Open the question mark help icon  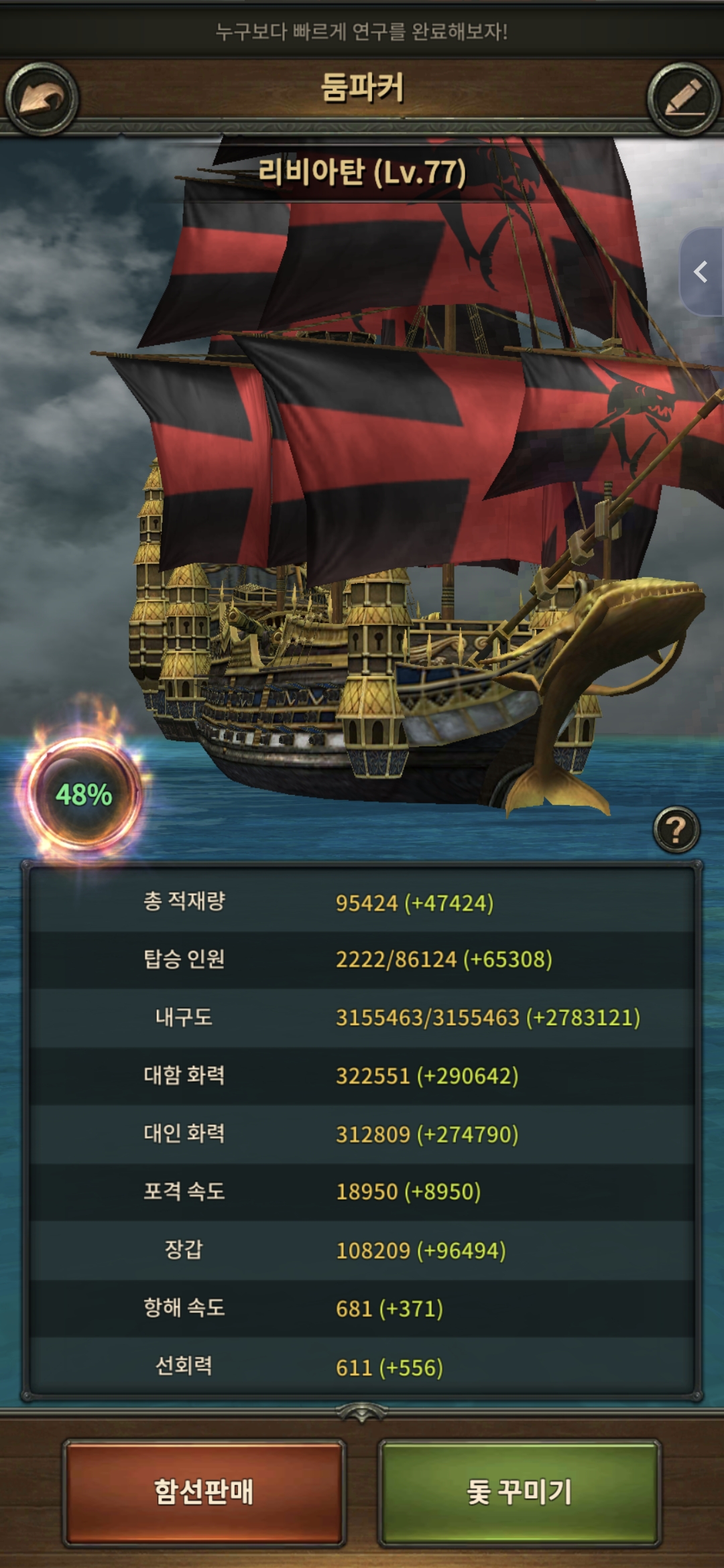[x=676, y=830]
